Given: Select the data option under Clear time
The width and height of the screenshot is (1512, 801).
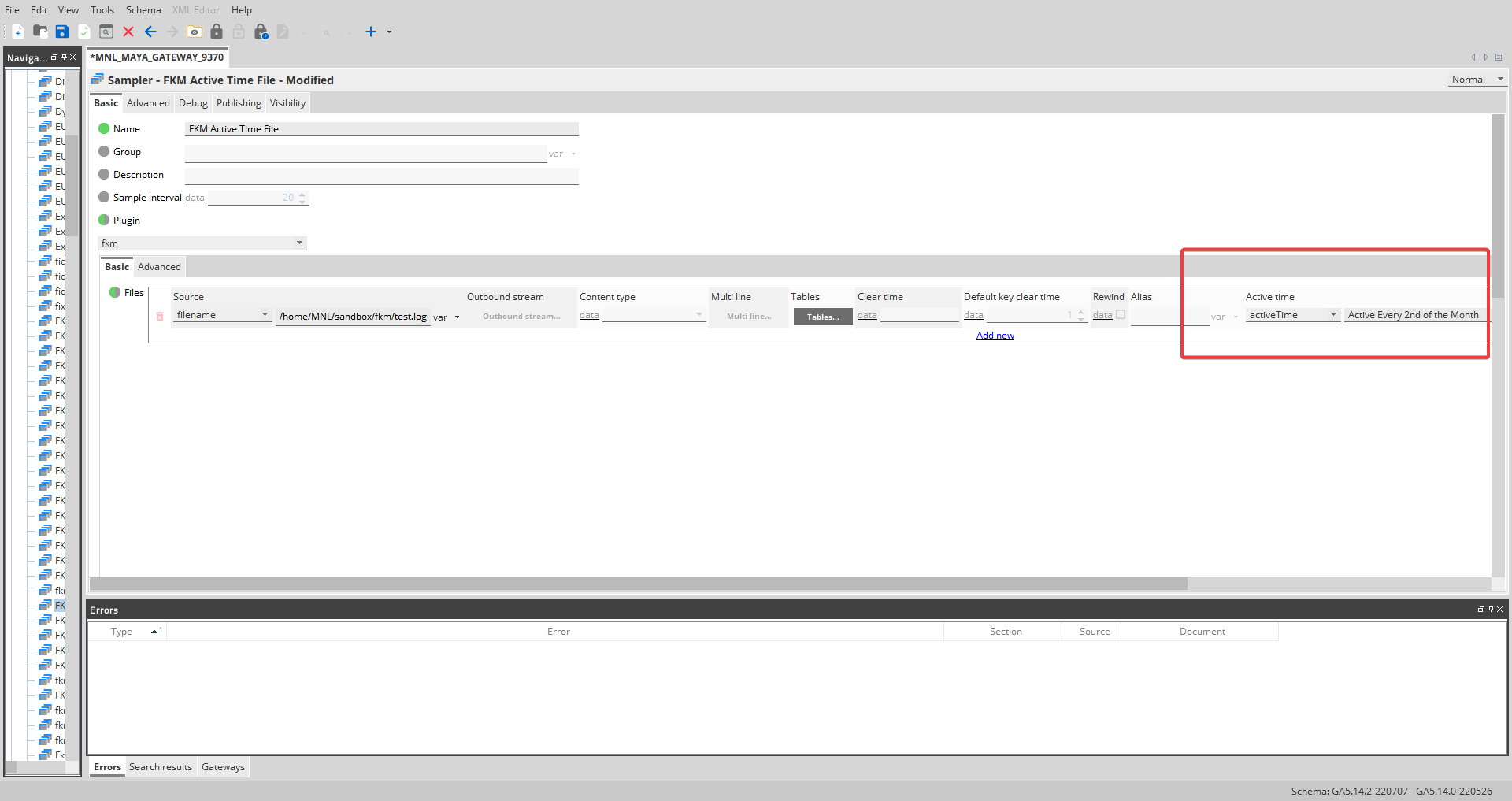Looking at the screenshot, I should pyautogui.click(x=867, y=314).
